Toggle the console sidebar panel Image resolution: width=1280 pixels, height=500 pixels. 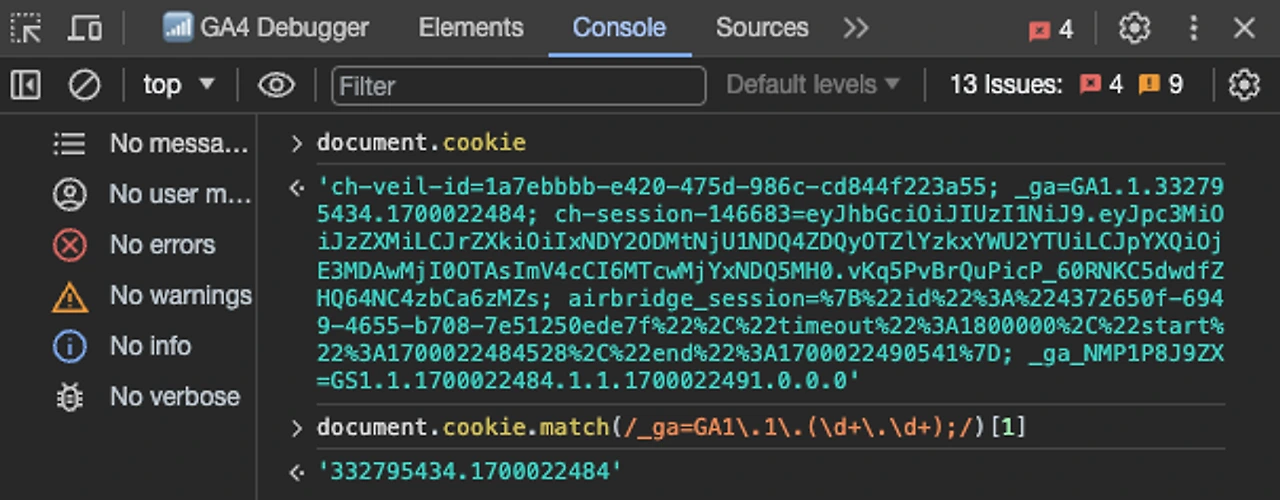[26, 85]
